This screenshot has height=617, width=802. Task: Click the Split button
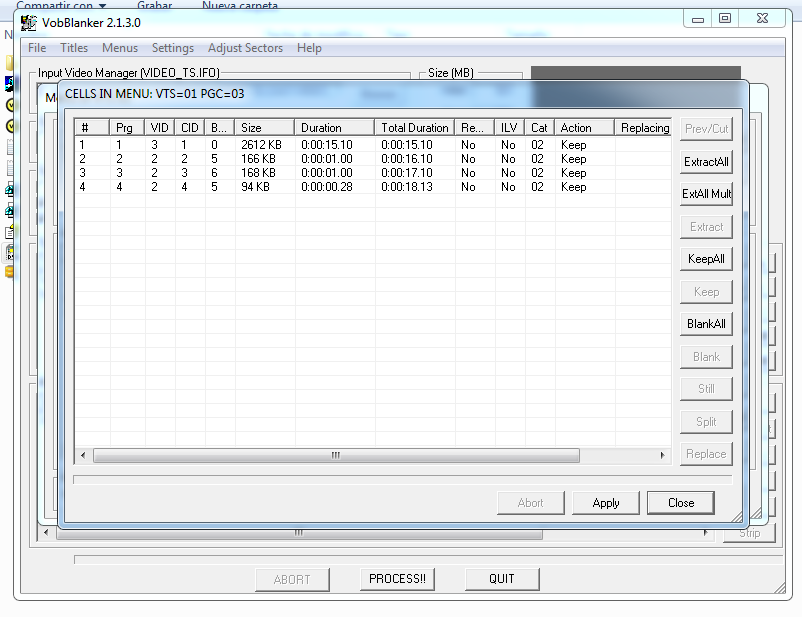(x=706, y=422)
